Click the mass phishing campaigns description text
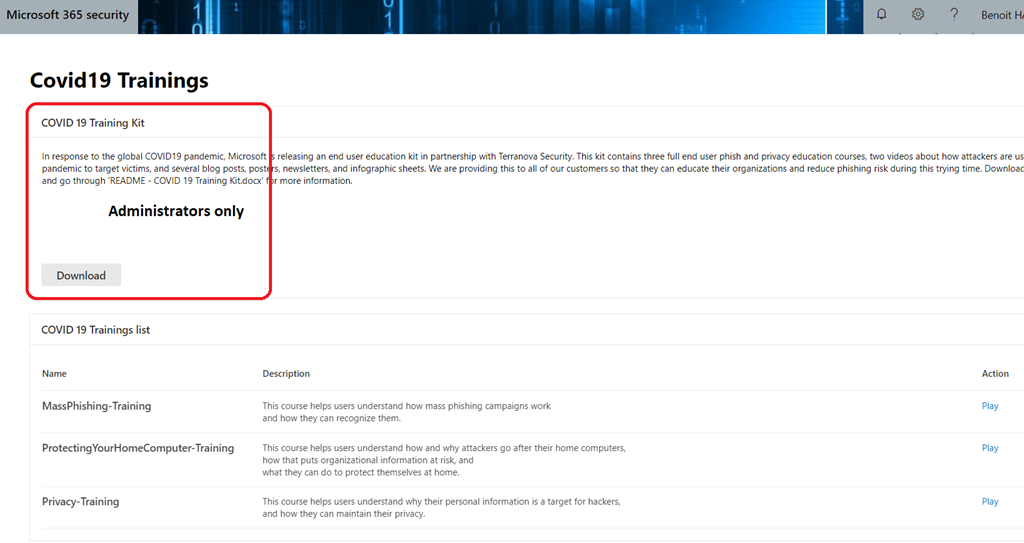The image size is (1024, 543). click(x=406, y=412)
